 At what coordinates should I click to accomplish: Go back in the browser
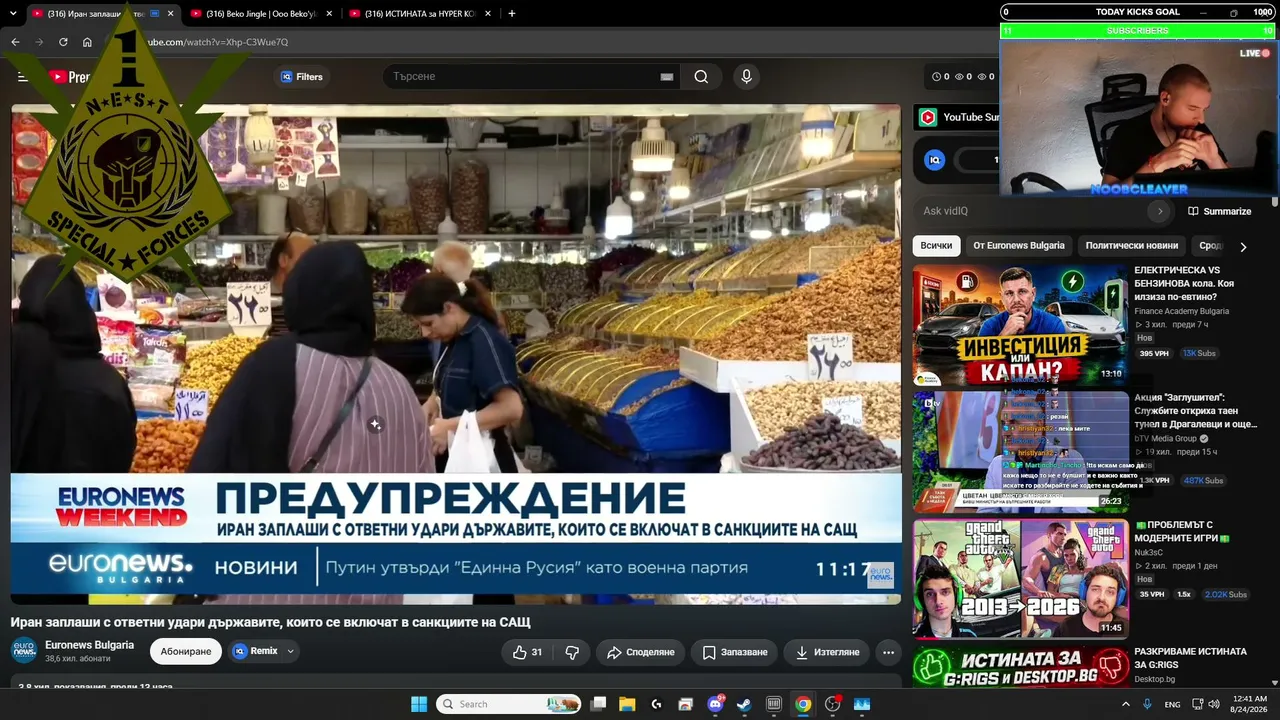pyautogui.click(x=15, y=42)
